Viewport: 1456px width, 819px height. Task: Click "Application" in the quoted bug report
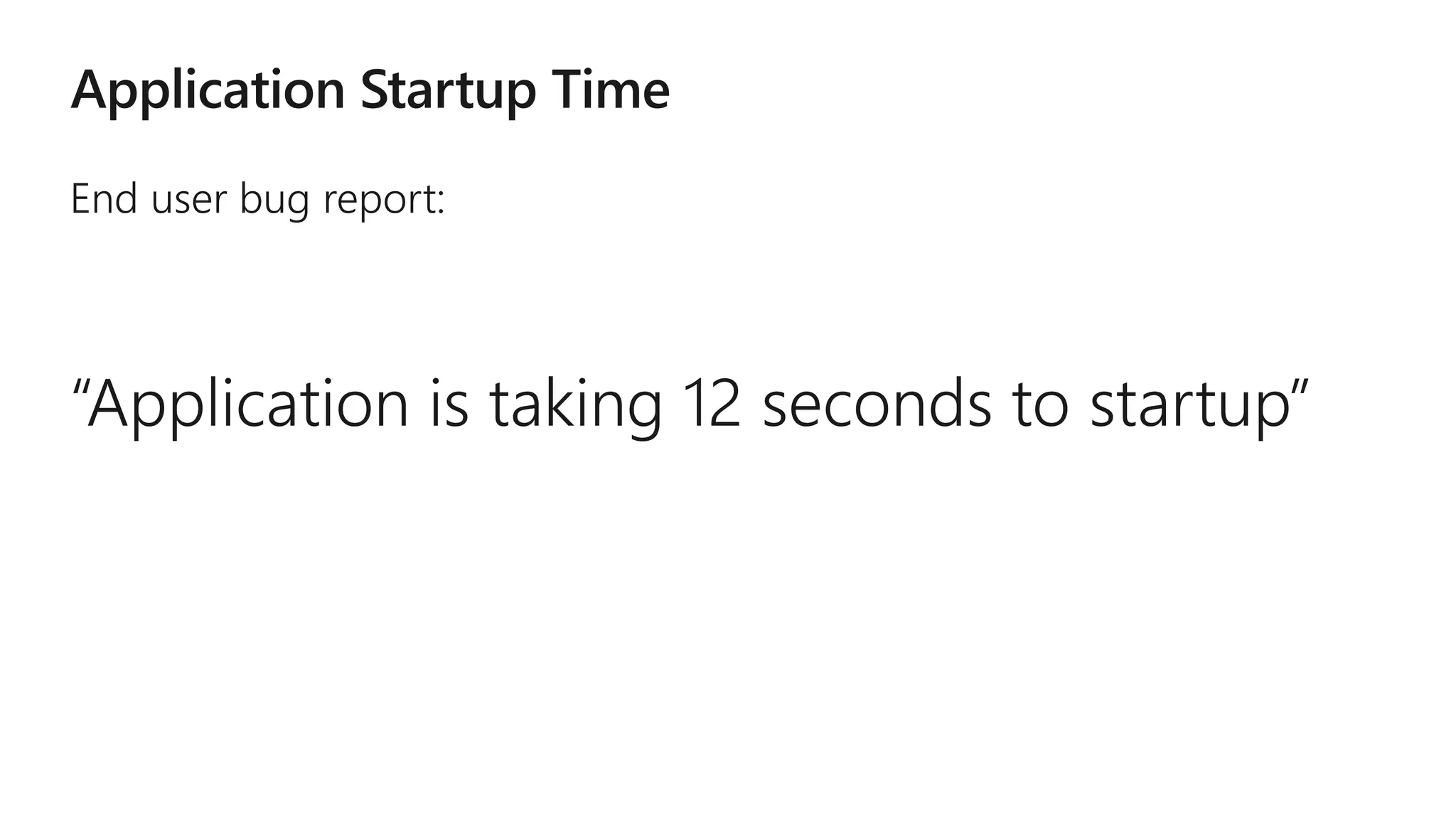coord(247,405)
